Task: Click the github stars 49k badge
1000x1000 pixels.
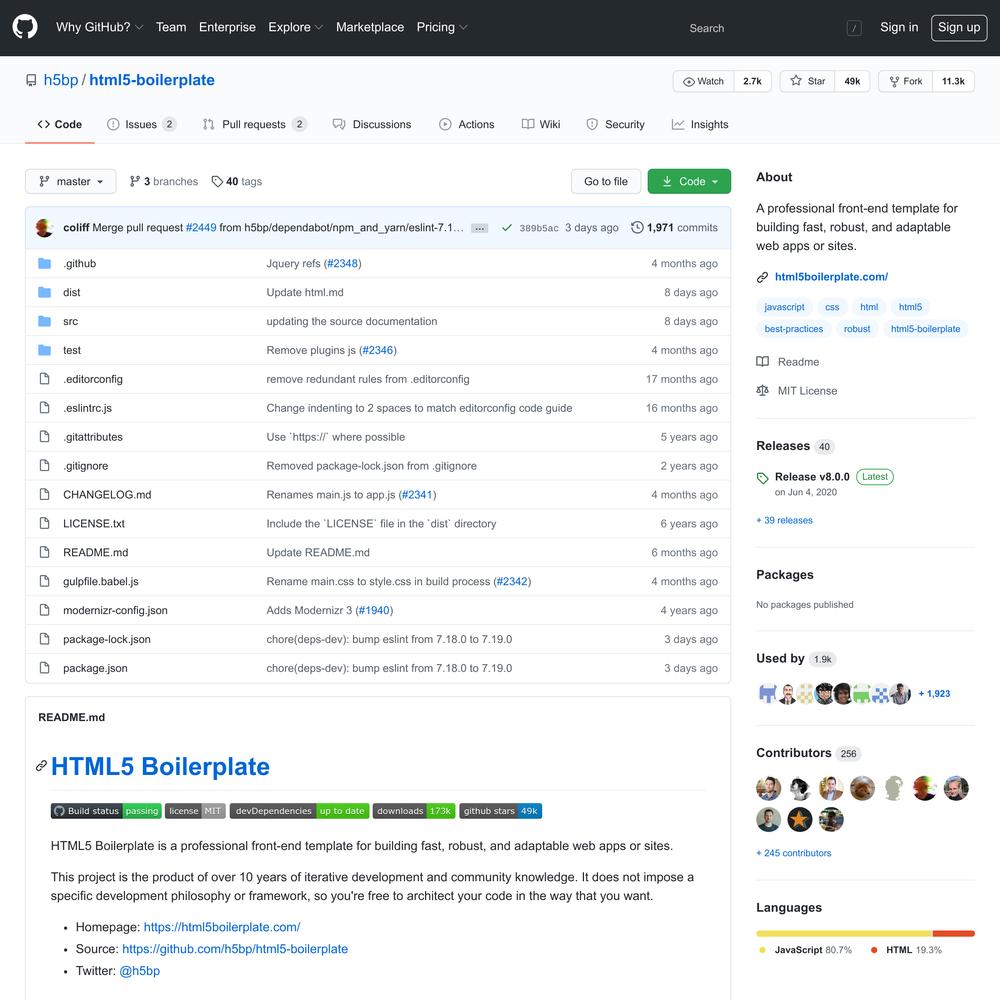Action: coord(501,811)
